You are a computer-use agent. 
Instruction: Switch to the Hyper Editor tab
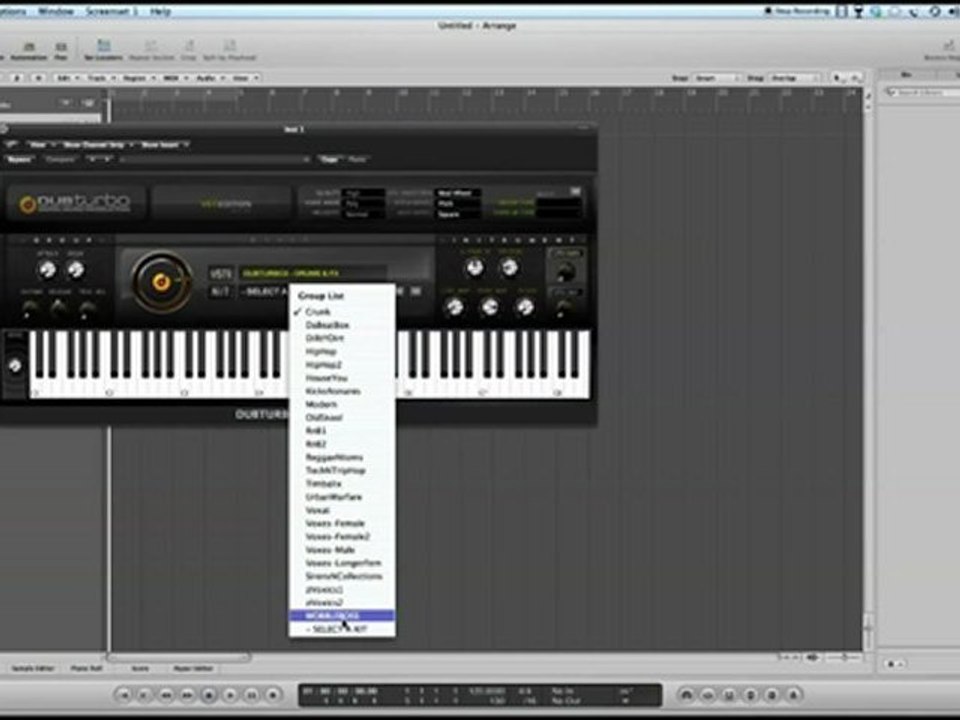pyautogui.click(x=192, y=669)
